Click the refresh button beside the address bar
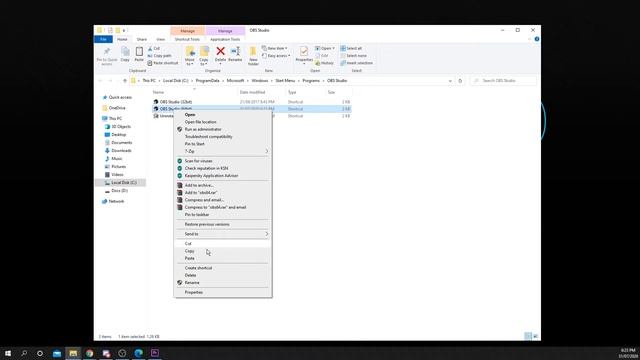640x360 pixels. tap(460, 81)
